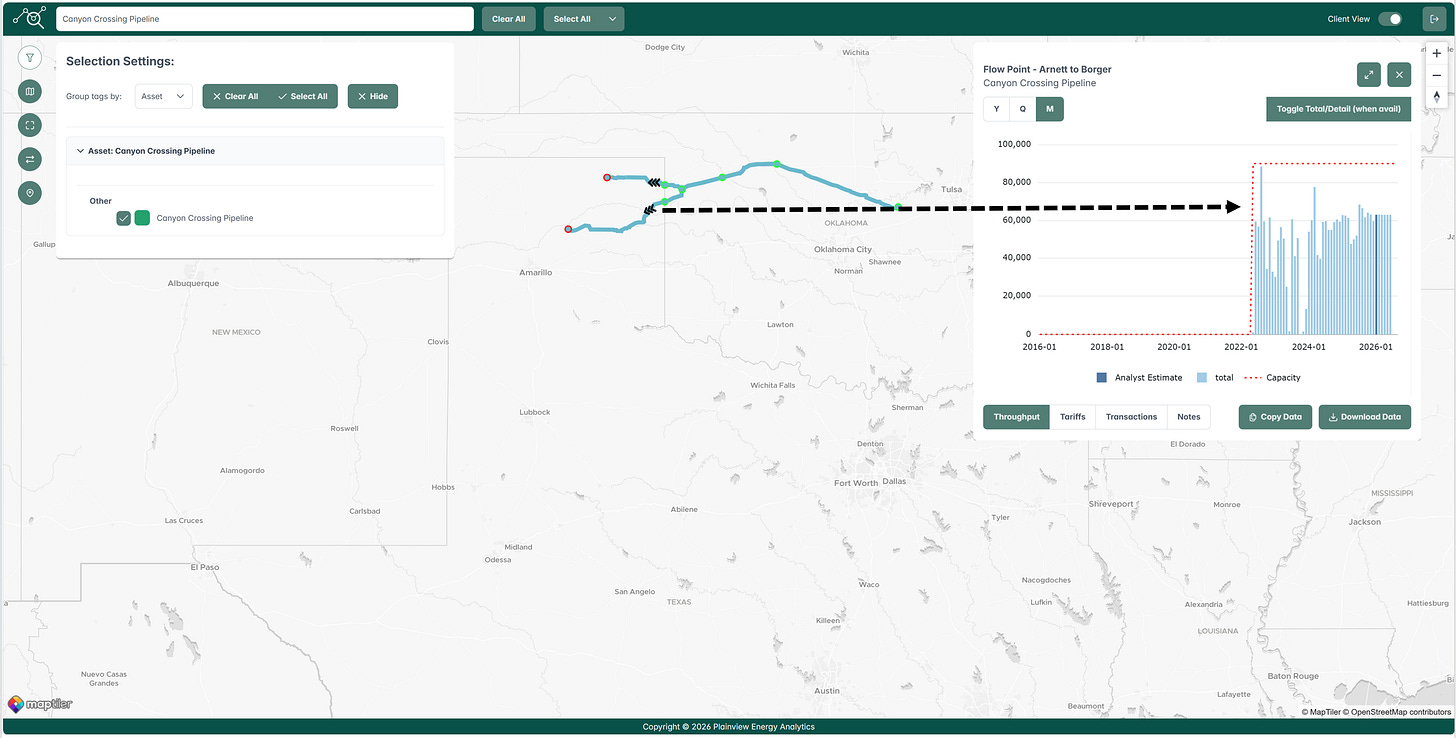Open the Throughput tab
The height and width of the screenshot is (738, 1456).
pos(1017,417)
